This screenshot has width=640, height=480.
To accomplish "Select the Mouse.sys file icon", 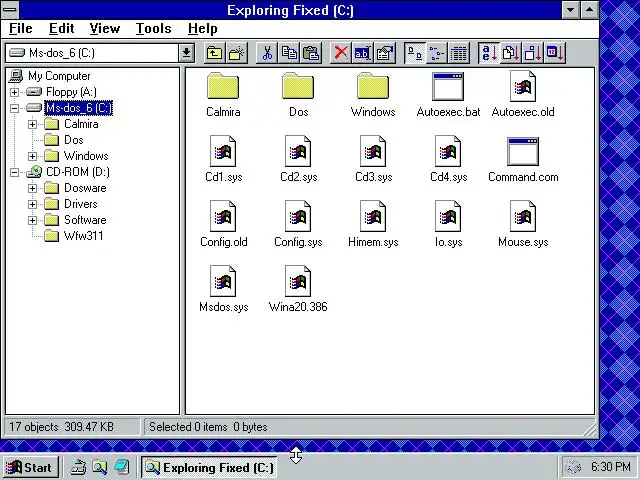I will 523,216.
